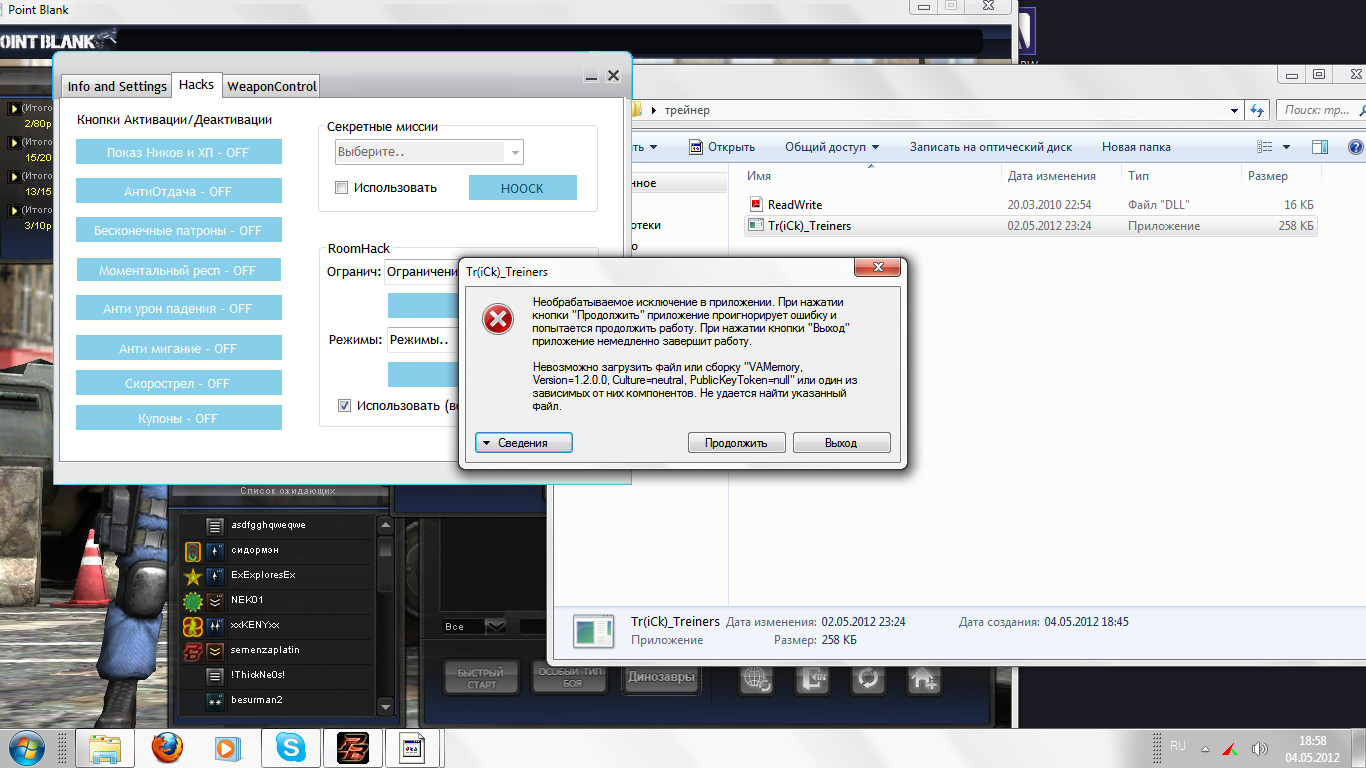Image resolution: width=1366 pixels, height=768 pixels.
Task: Click the green gear badge beside NEK01
Action: [193, 601]
